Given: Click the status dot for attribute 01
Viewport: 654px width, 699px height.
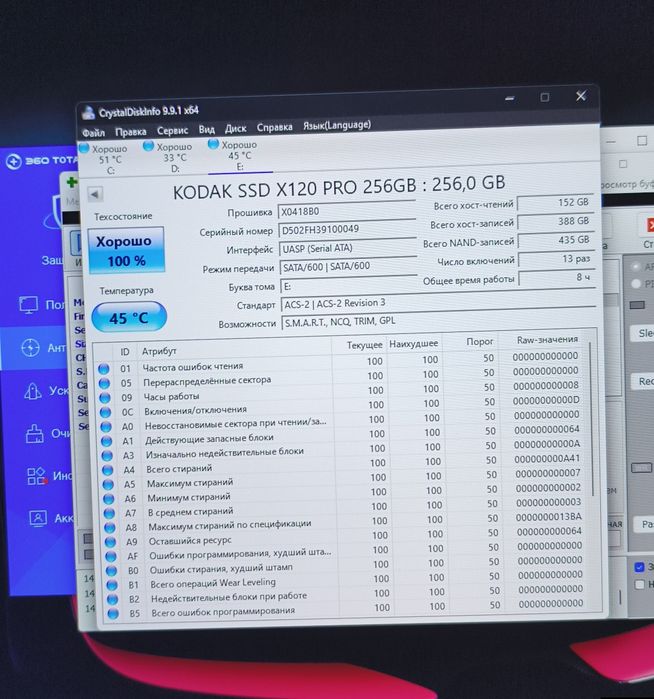Looking at the screenshot, I should tap(103, 369).
